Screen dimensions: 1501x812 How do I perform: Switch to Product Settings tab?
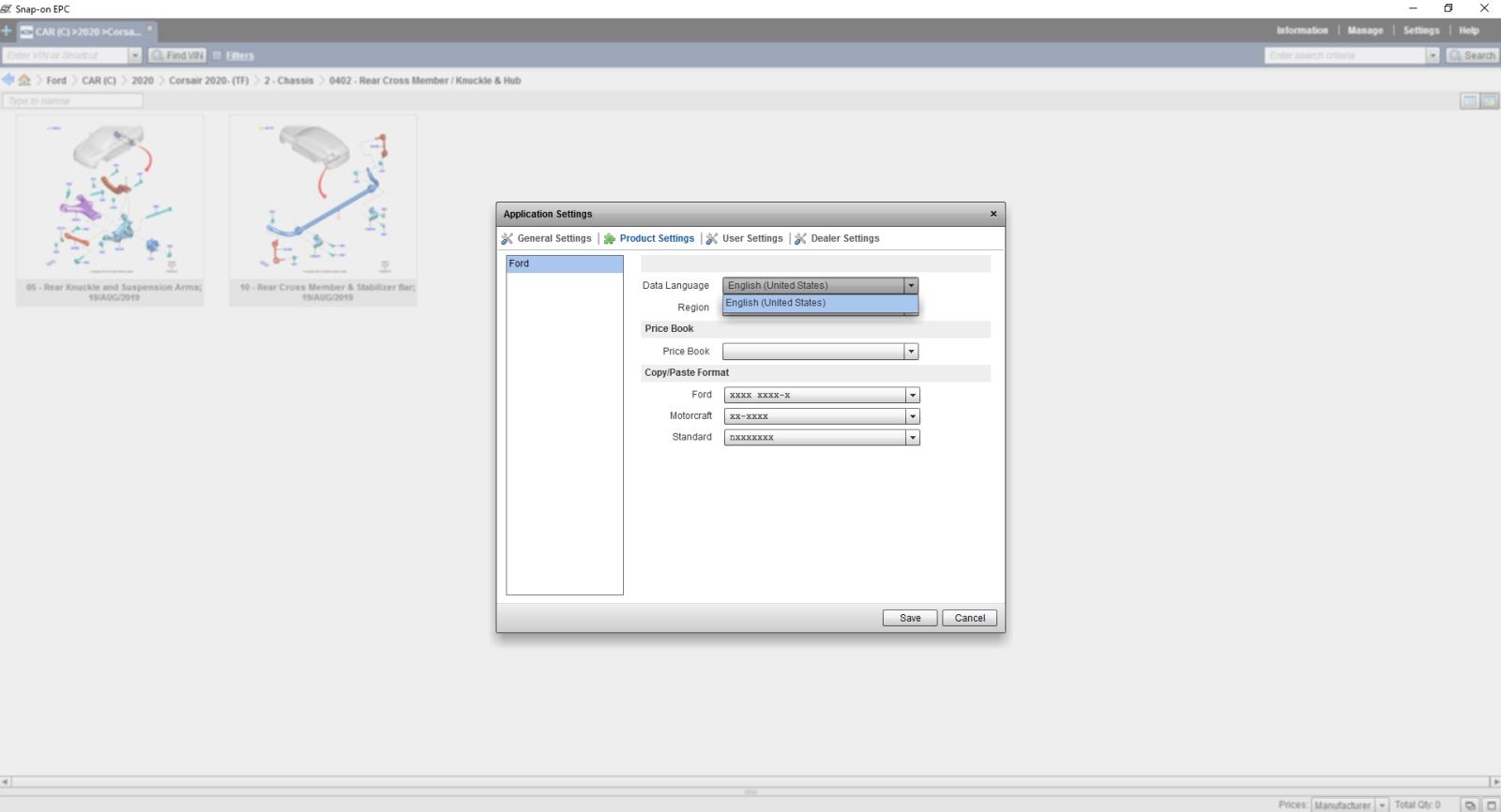click(x=657, y=238)
